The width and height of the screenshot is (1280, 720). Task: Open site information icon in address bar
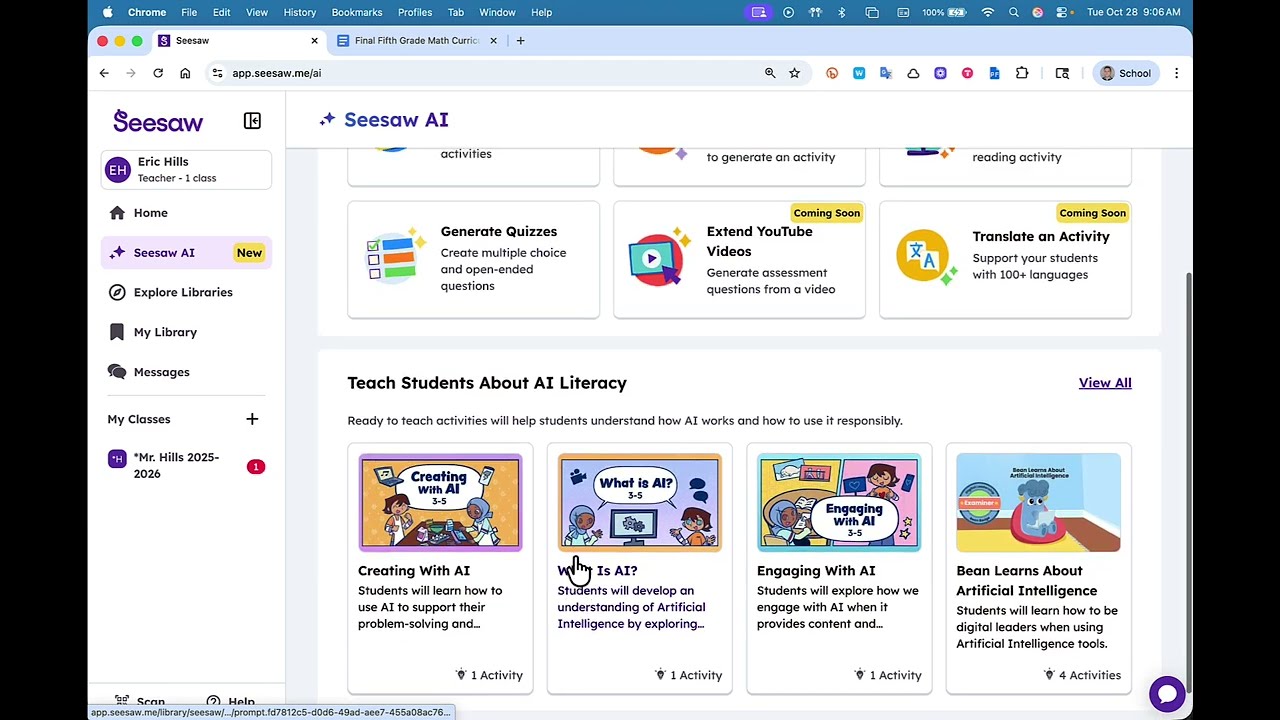217,73
